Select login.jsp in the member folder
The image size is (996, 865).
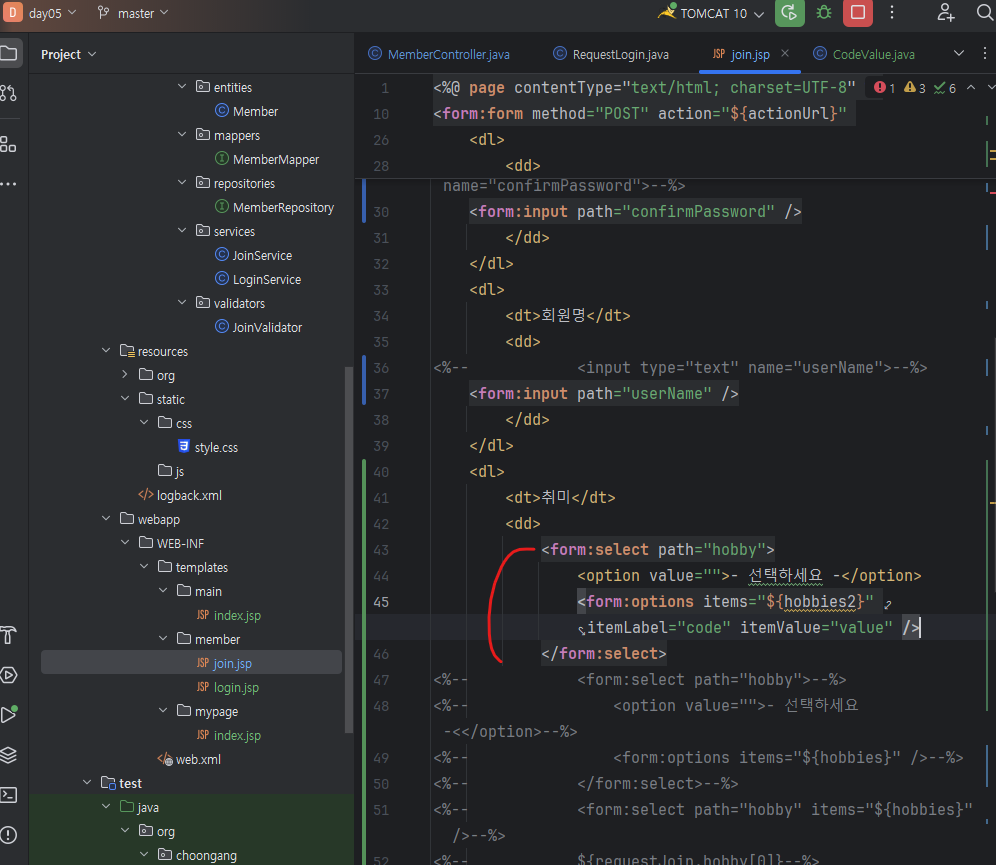tap(227, 687)
